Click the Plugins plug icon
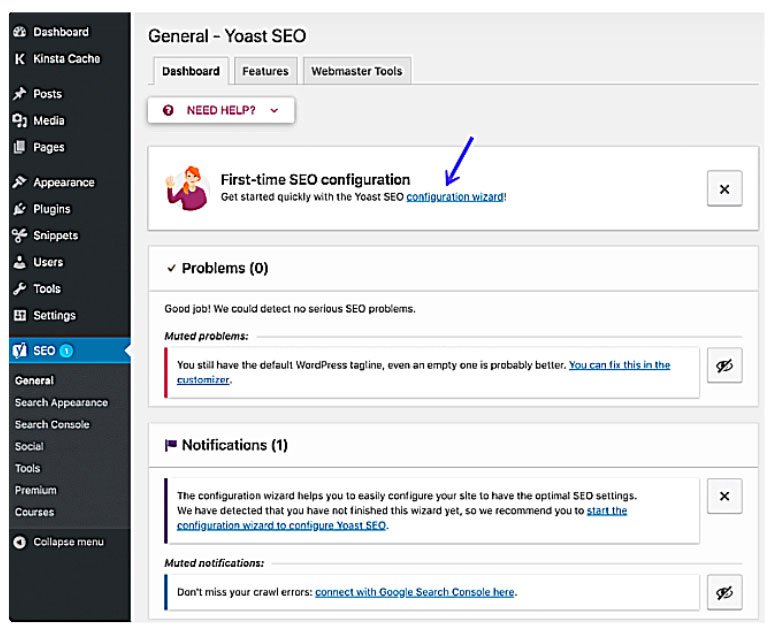This screenshot has height=628, width=773. (x=20, y=209)
